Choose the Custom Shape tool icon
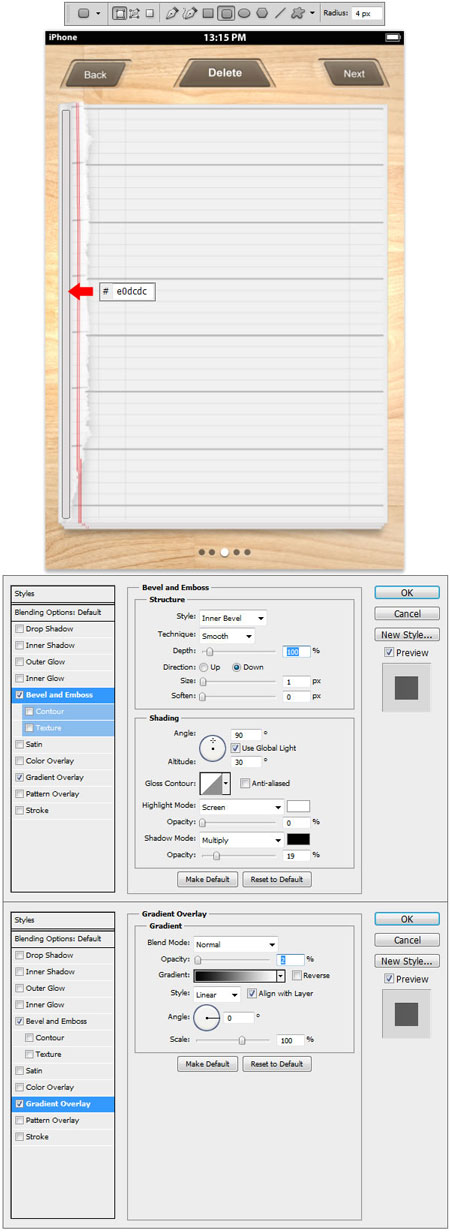The width and height of the screenshot is (450, 1232). click(298, 14)
